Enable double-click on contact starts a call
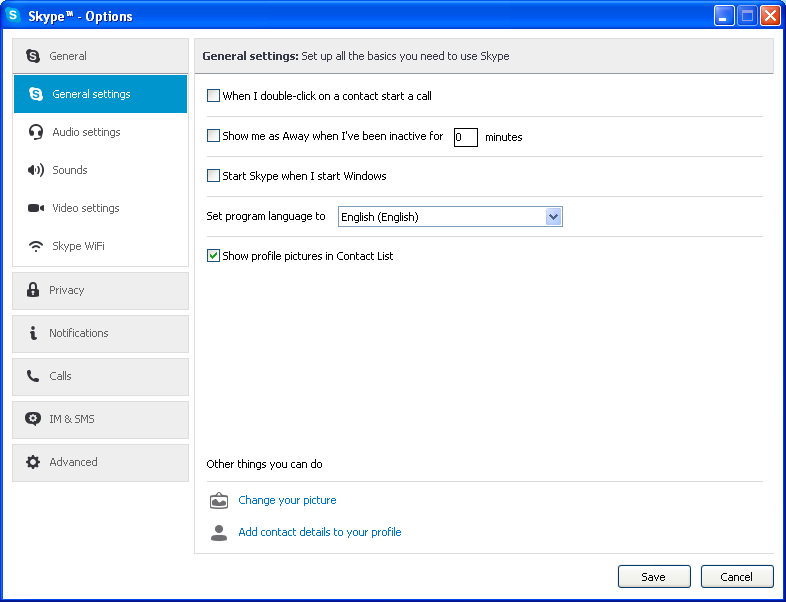786x602 pixels. click(x=214, y=96)
